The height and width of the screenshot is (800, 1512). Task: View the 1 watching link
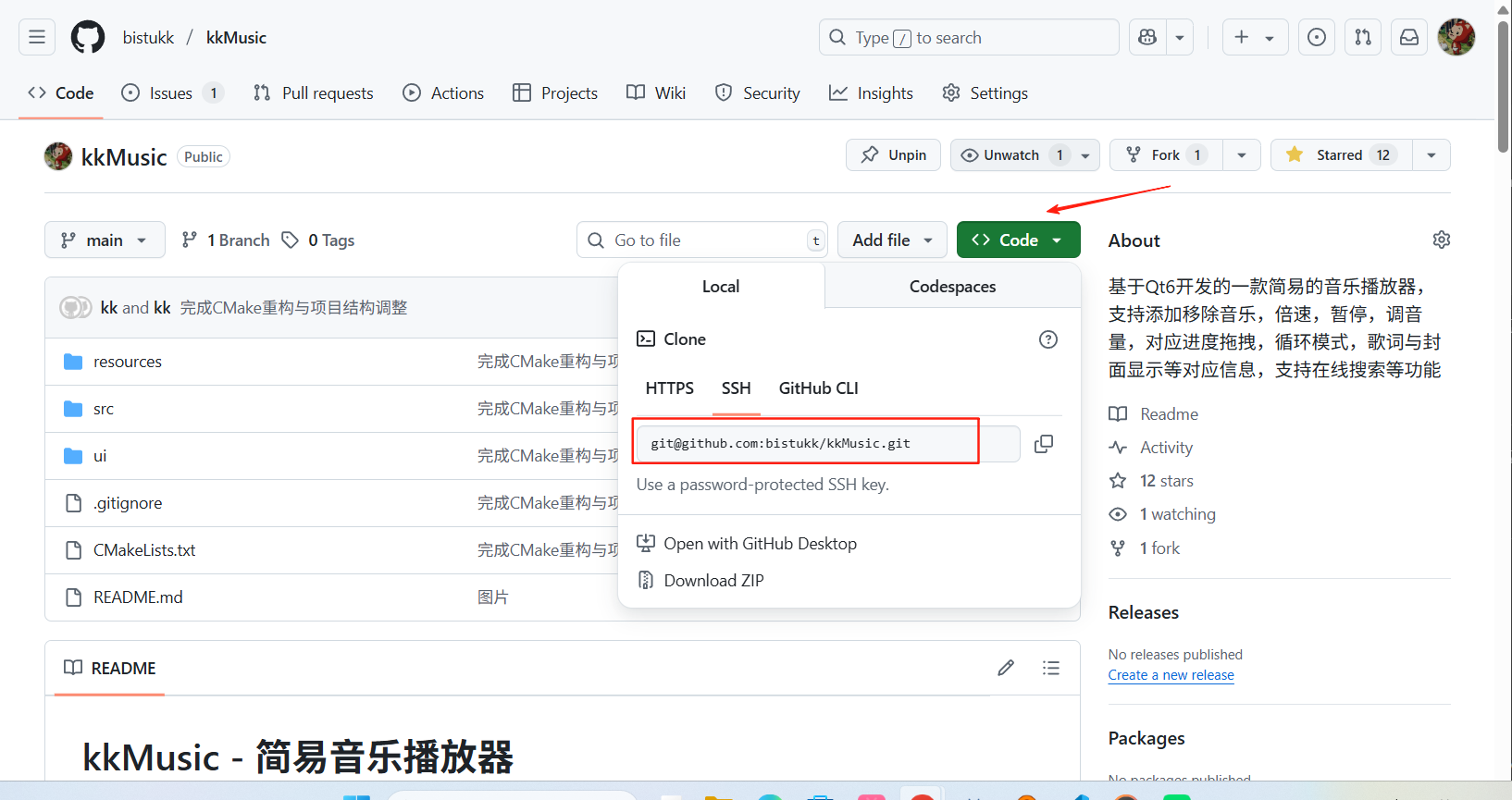coord(1162,514)
